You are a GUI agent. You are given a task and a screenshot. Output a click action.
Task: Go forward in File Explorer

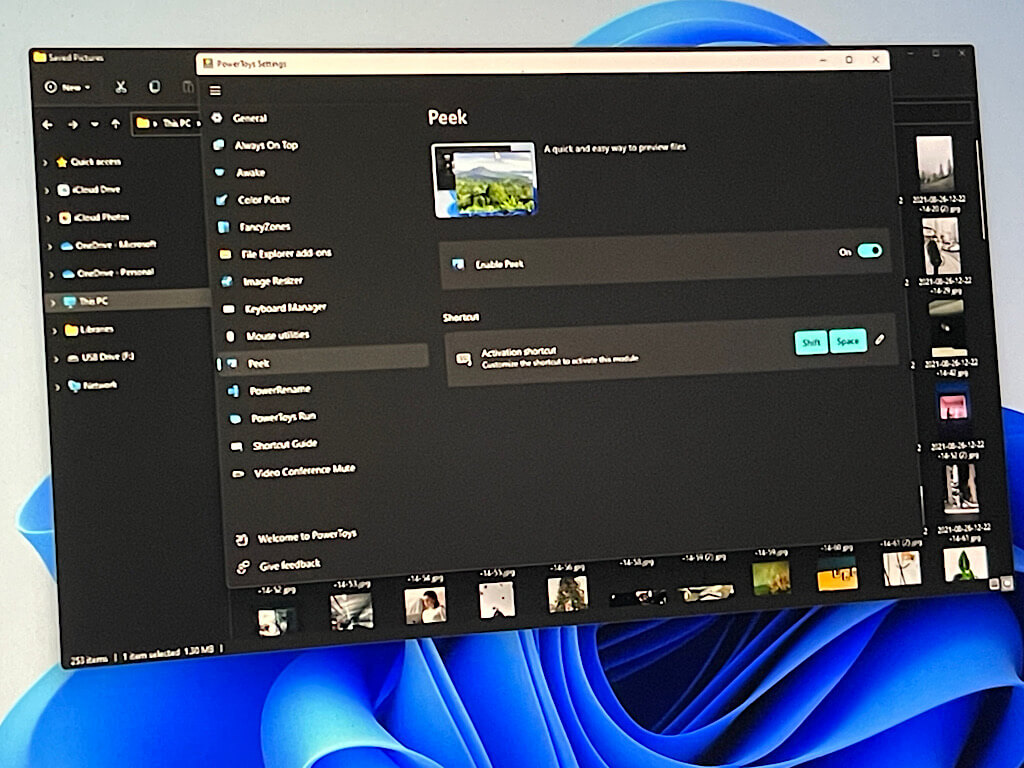coord(72,124)
